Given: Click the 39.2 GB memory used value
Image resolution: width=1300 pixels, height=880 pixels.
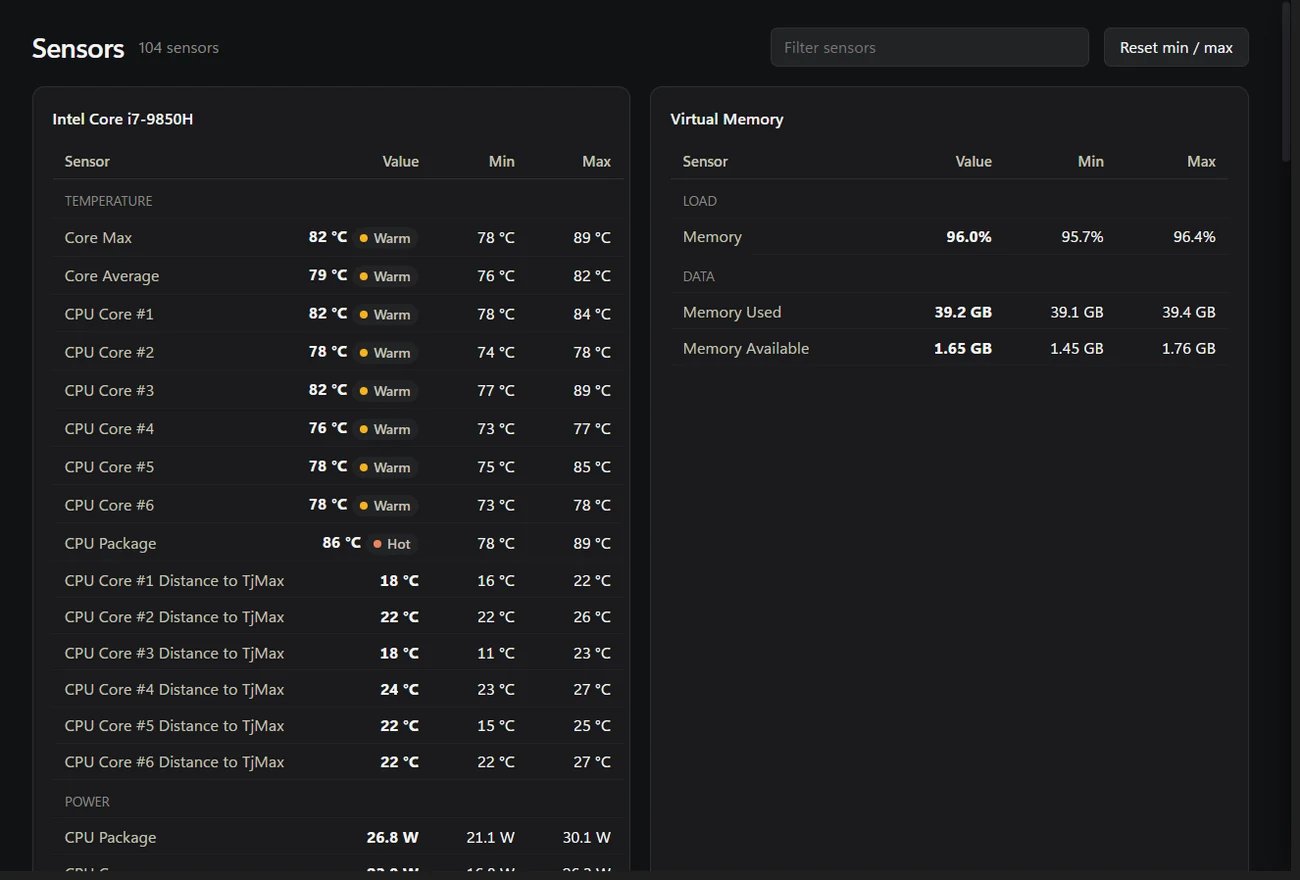Looking at the screenshot, I should (963, 312).
